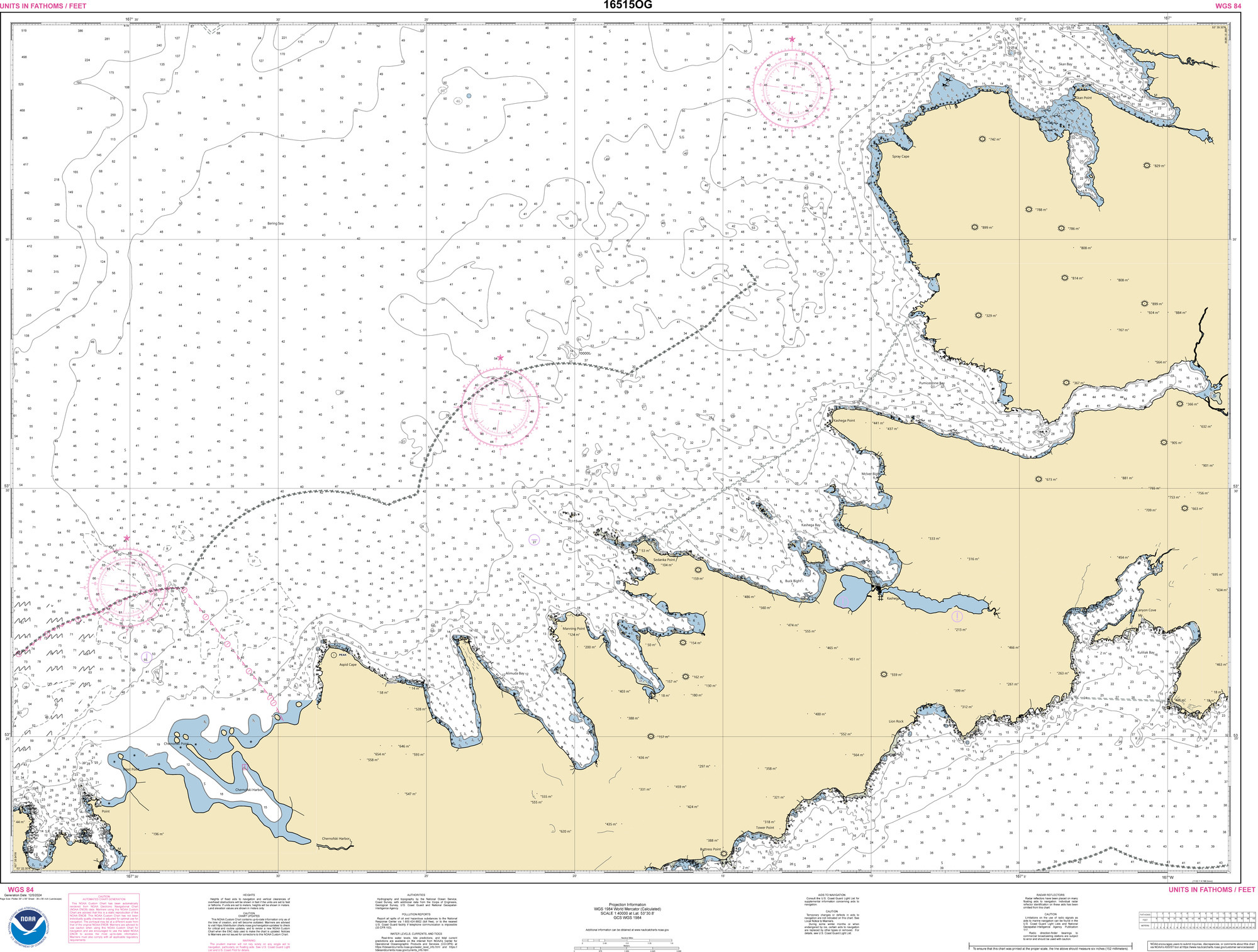
Task: Click the Aspid Cape label
Action: coord(348,664)
